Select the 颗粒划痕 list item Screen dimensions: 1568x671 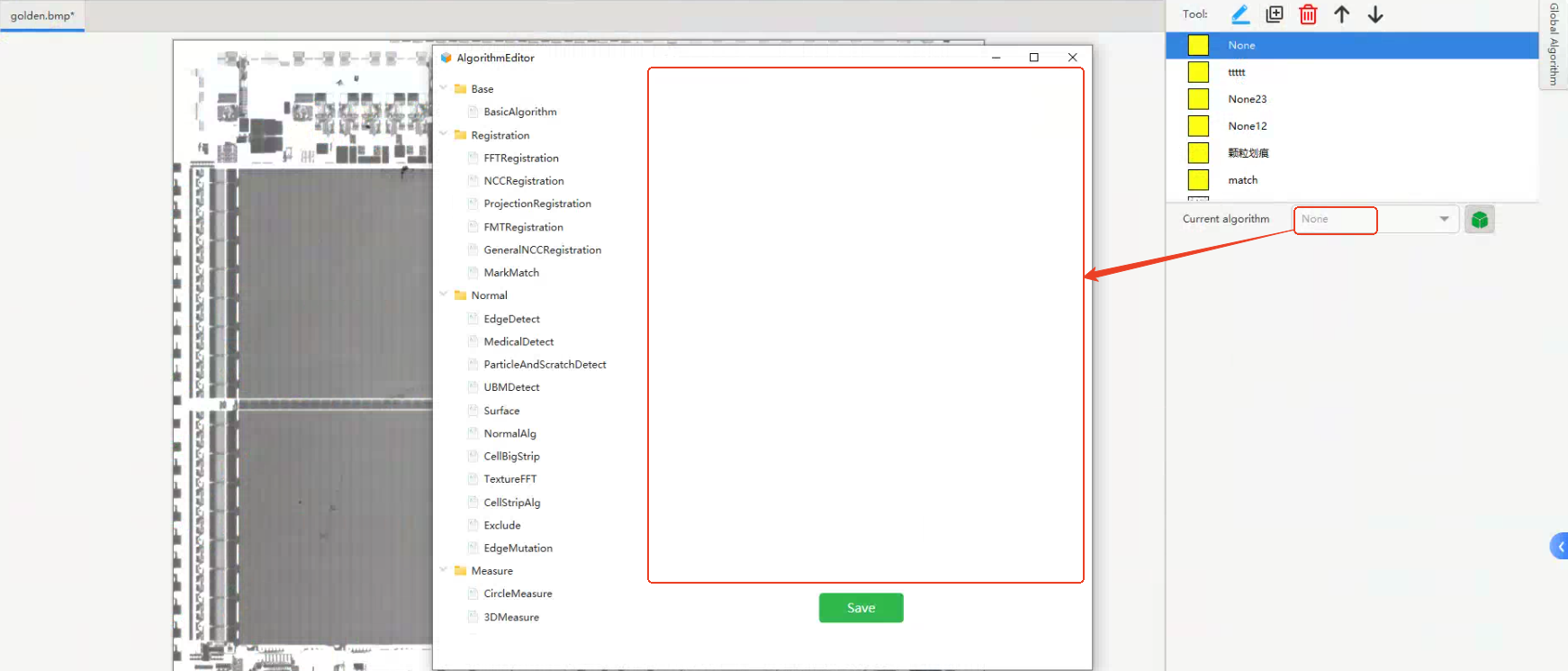point(1352,153)
